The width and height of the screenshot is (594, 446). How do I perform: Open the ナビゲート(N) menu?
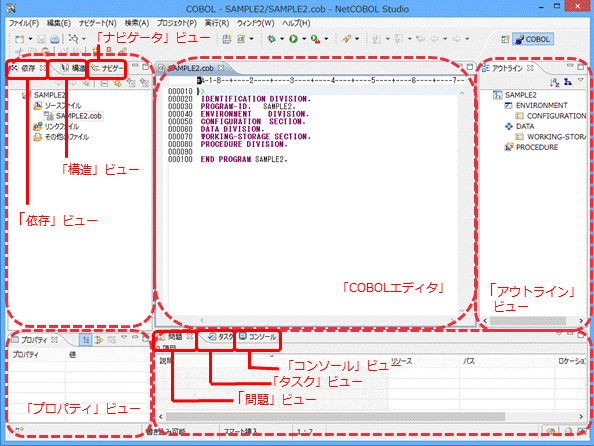tap(98, 23)
